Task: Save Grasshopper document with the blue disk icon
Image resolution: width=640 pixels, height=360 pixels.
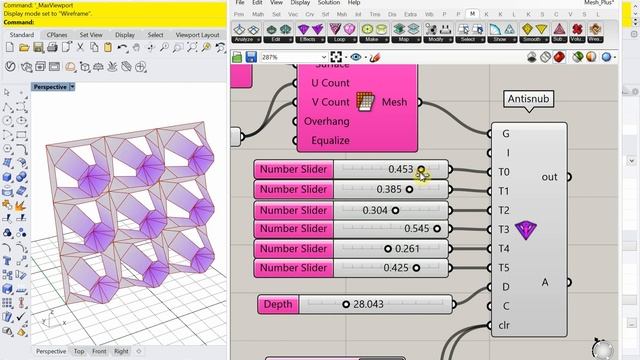Action: (x=251, y=57)
